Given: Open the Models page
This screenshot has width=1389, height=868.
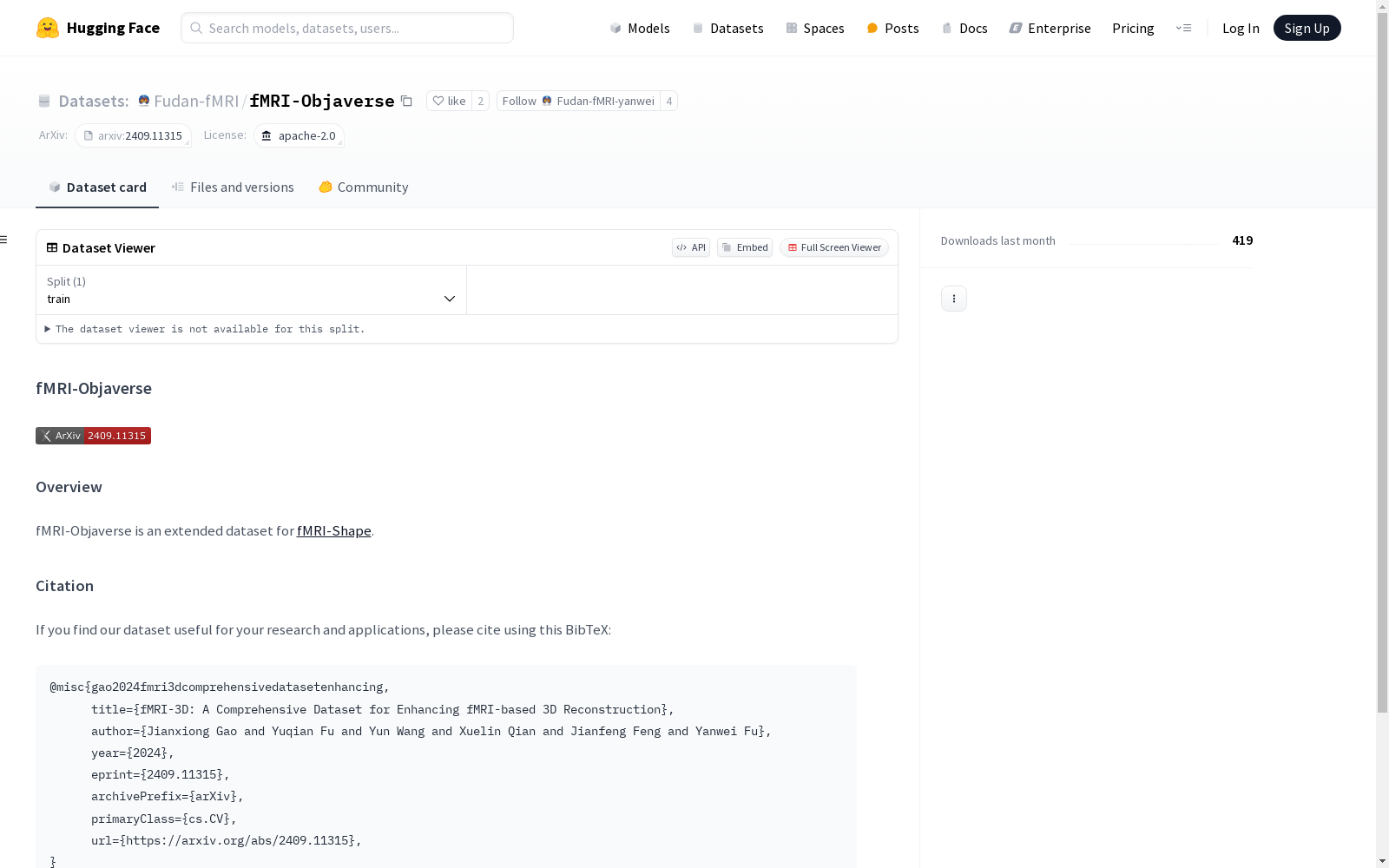Looking at the screenshot, I should click(x=640, y=28).
